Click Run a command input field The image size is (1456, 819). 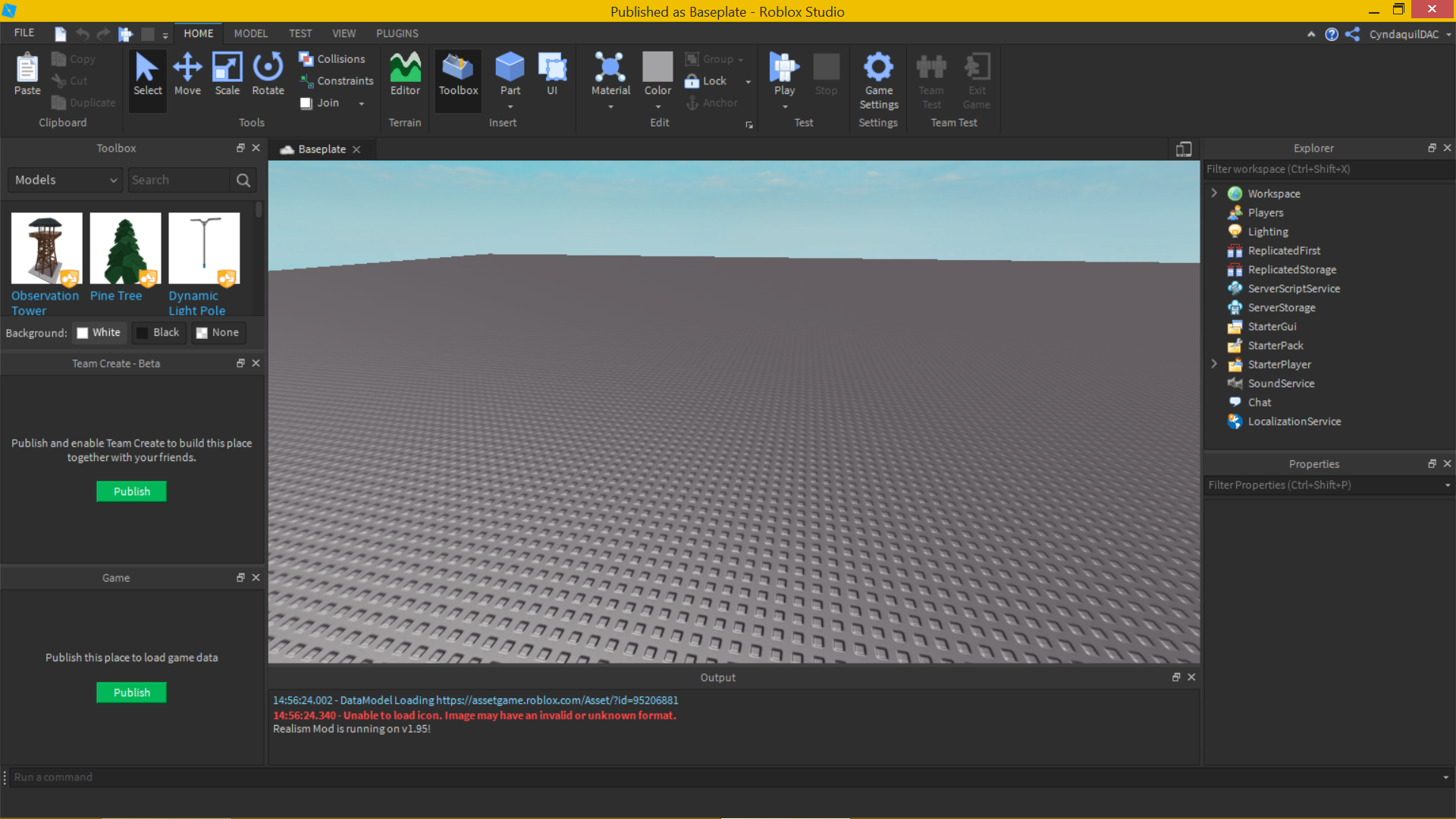click(x=729, y=776)
